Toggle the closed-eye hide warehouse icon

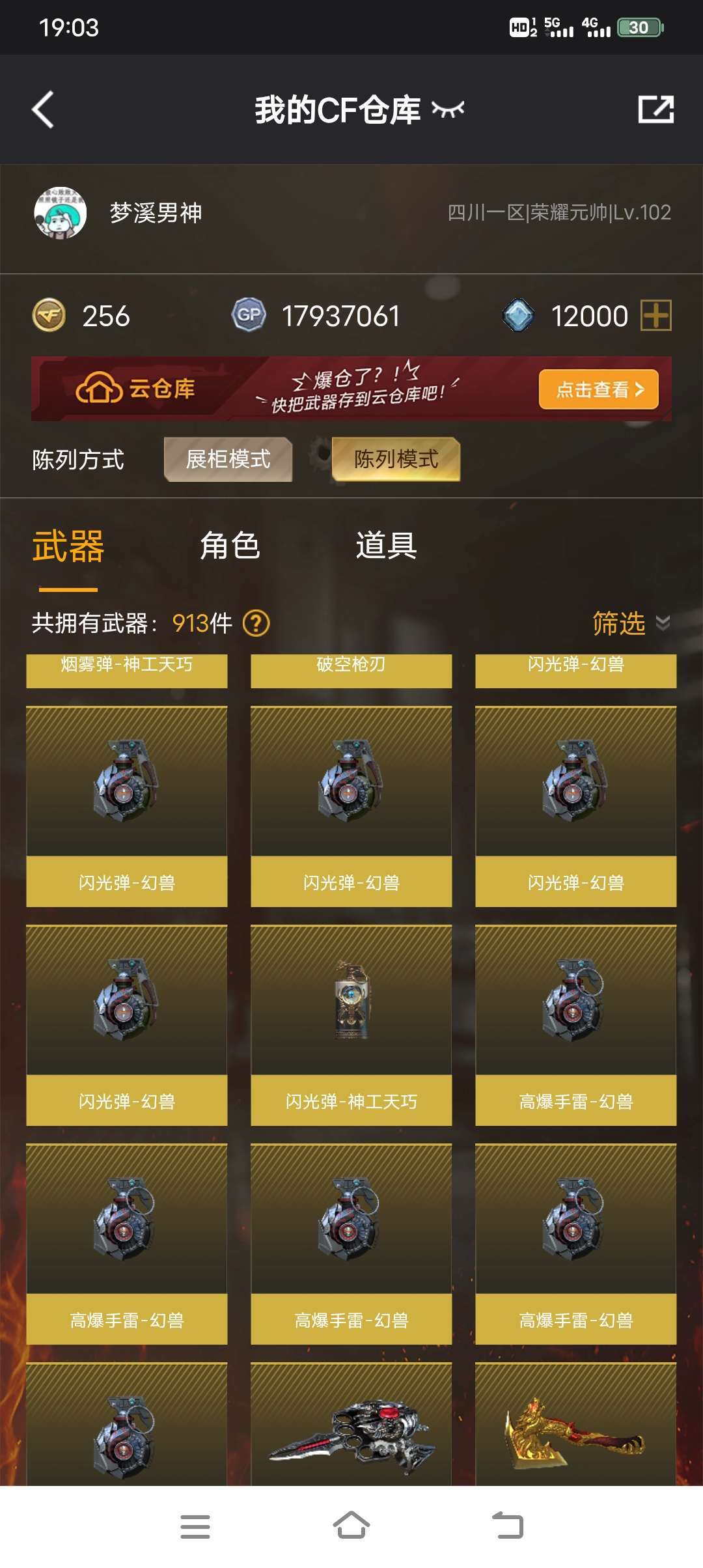coord(448,109)
